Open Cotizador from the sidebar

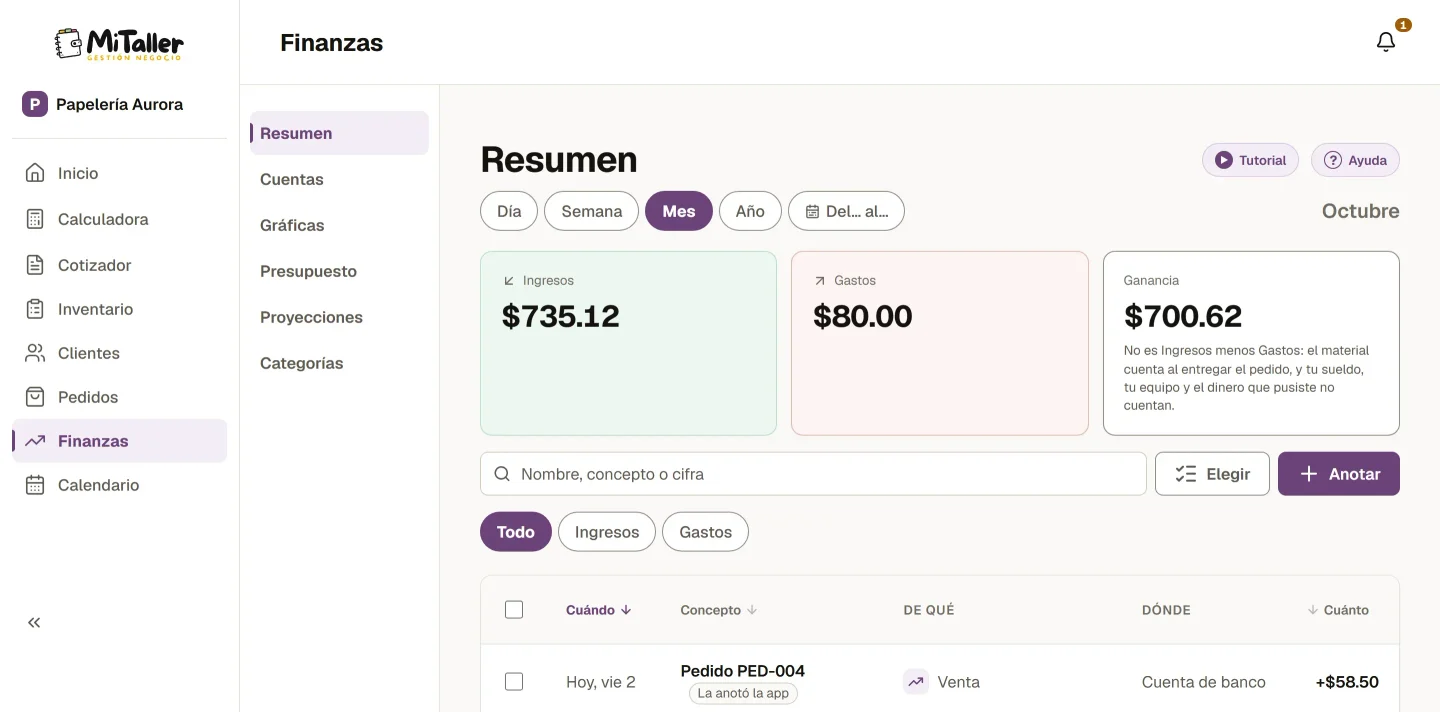119,265
